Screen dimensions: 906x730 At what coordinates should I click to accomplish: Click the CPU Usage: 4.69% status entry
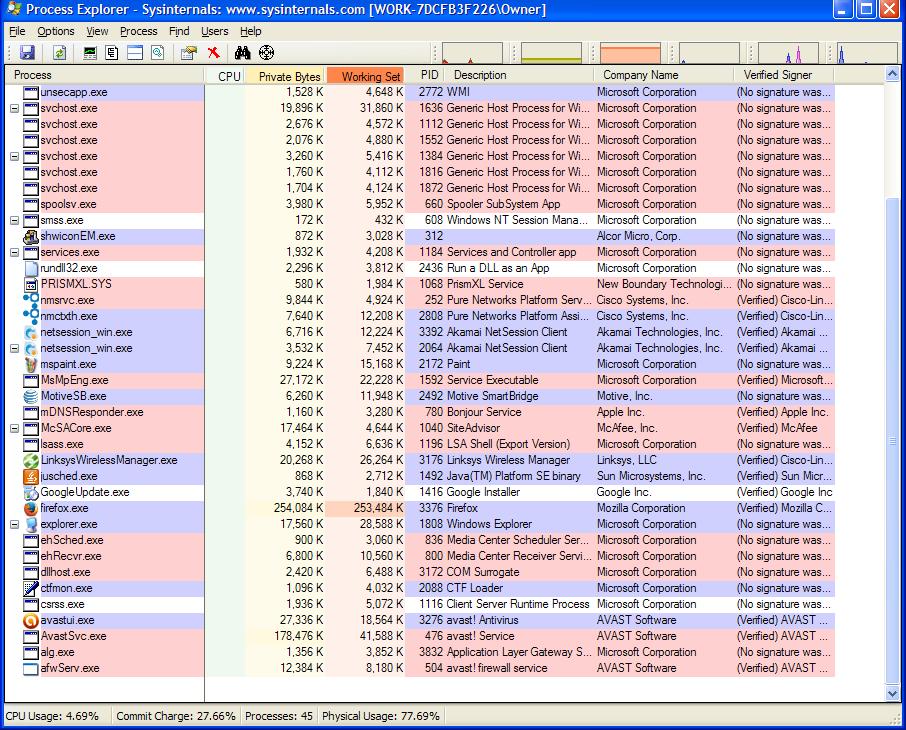tap(52, 716)
